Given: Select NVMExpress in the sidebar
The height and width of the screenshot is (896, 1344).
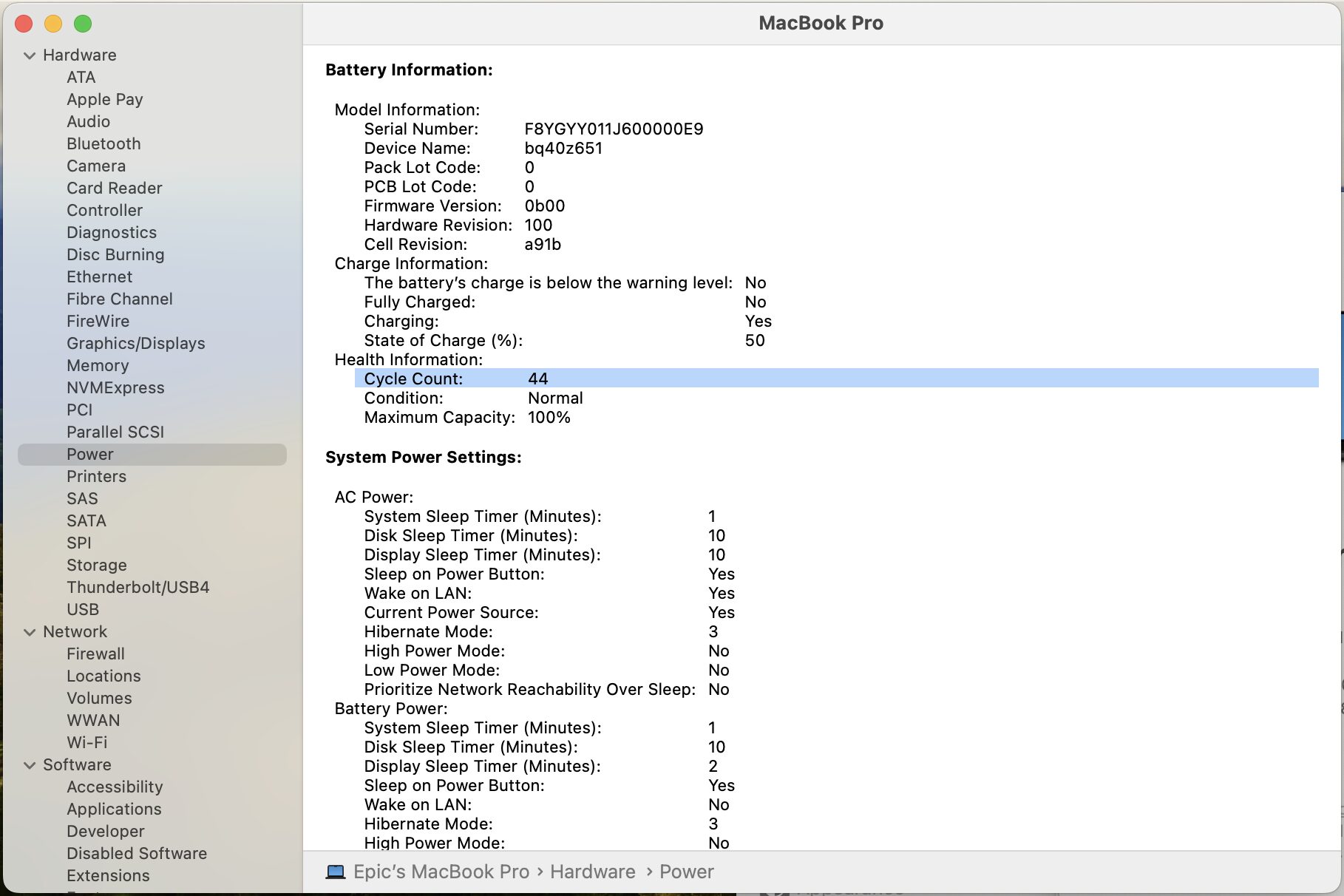Looking at the screenshot, I should point(115,387).
